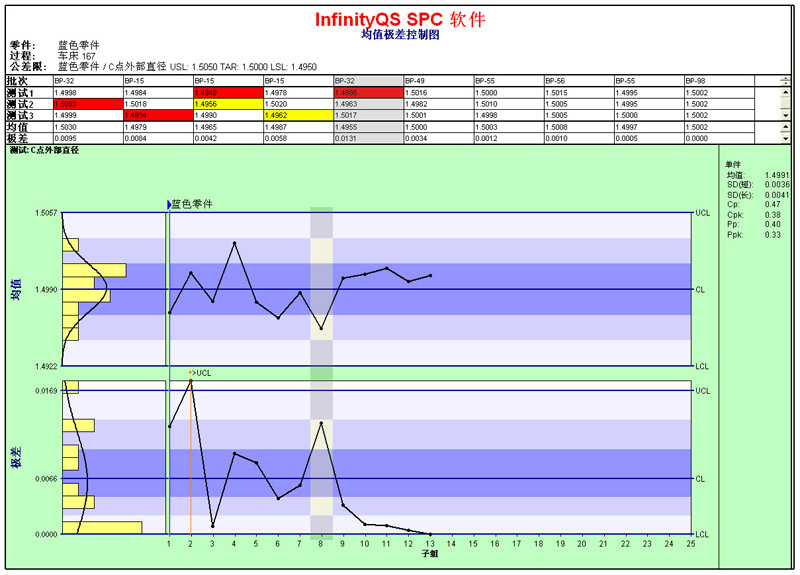This screenshot has width=800, height=575.
Task: Select the yellow cell 1.4956
Action: pos(228,104)
